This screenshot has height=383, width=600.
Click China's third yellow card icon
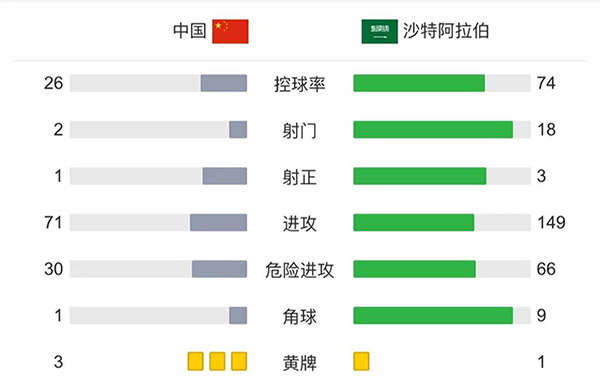(239, 362)
